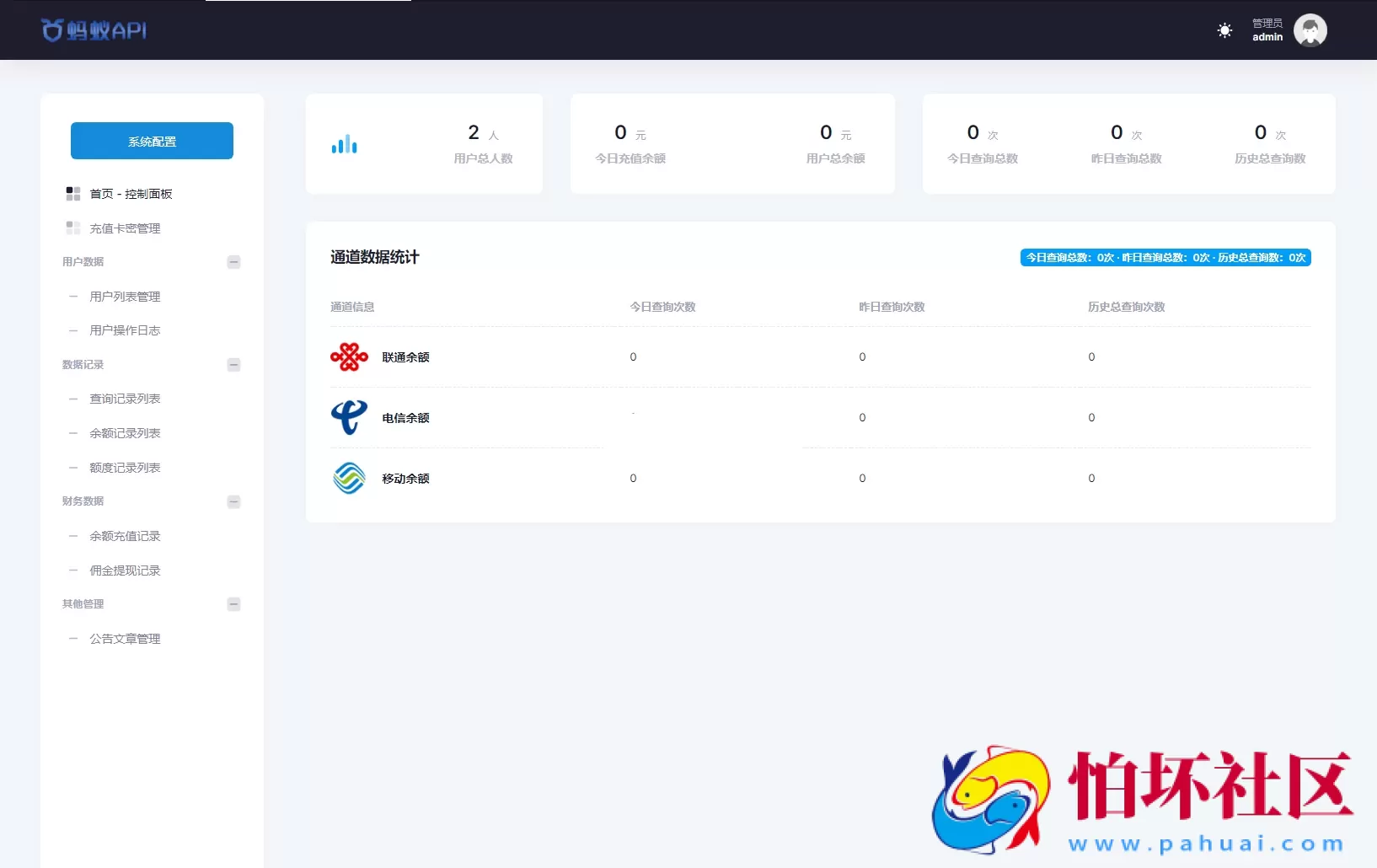Click the 蚂蚁API logo
1377x868 pixels.
[x=94, y=29]
